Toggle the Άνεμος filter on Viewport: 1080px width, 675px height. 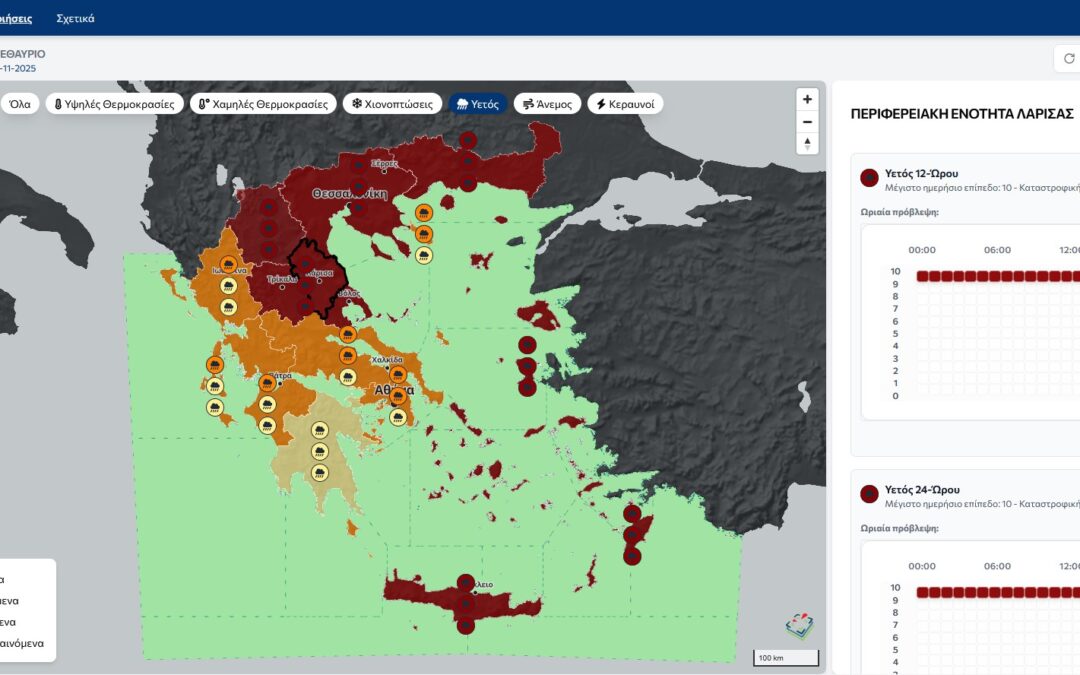[x=546, y=102]
